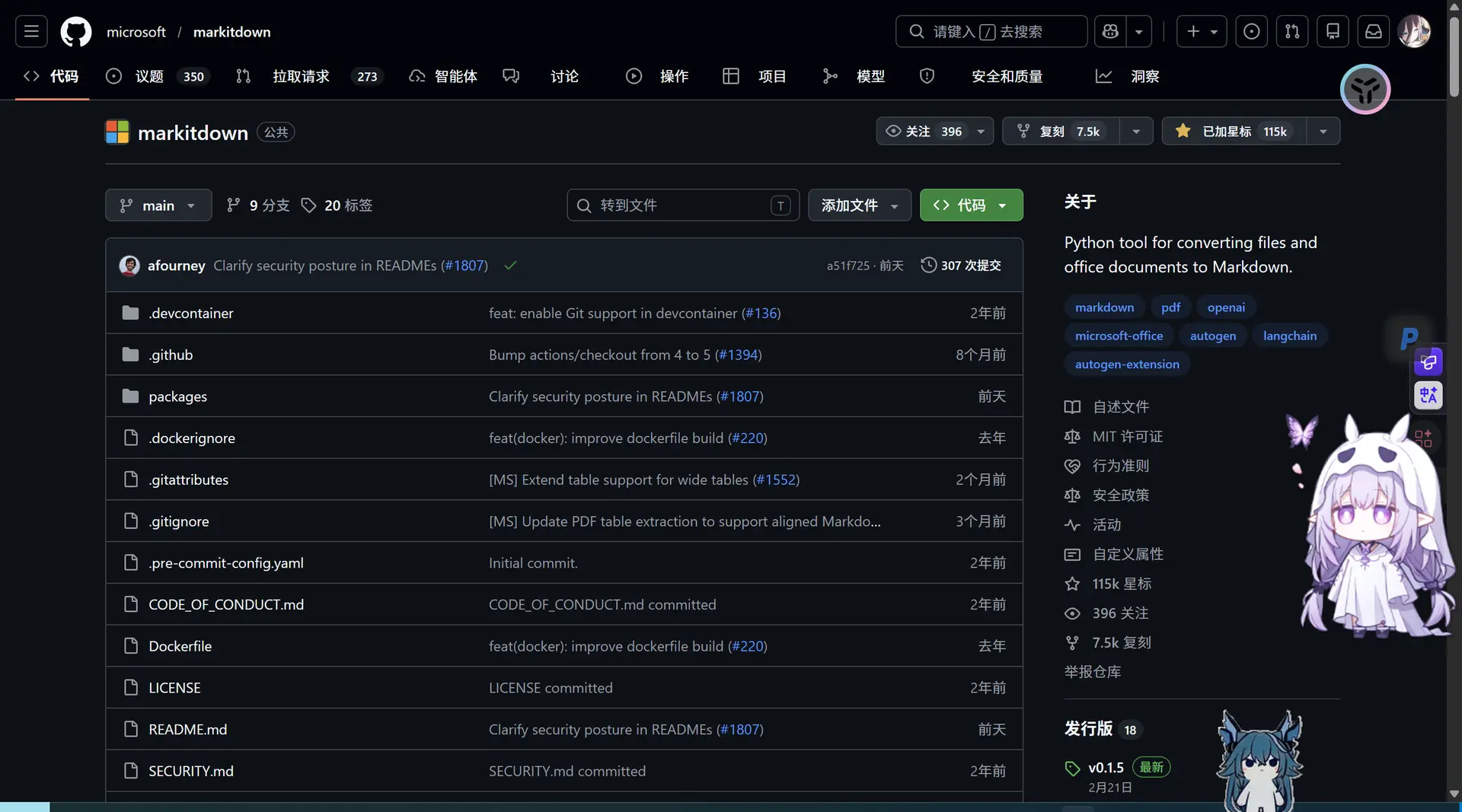Open the notifications inbox icon
The image size is (1462, 812).
1374,31
